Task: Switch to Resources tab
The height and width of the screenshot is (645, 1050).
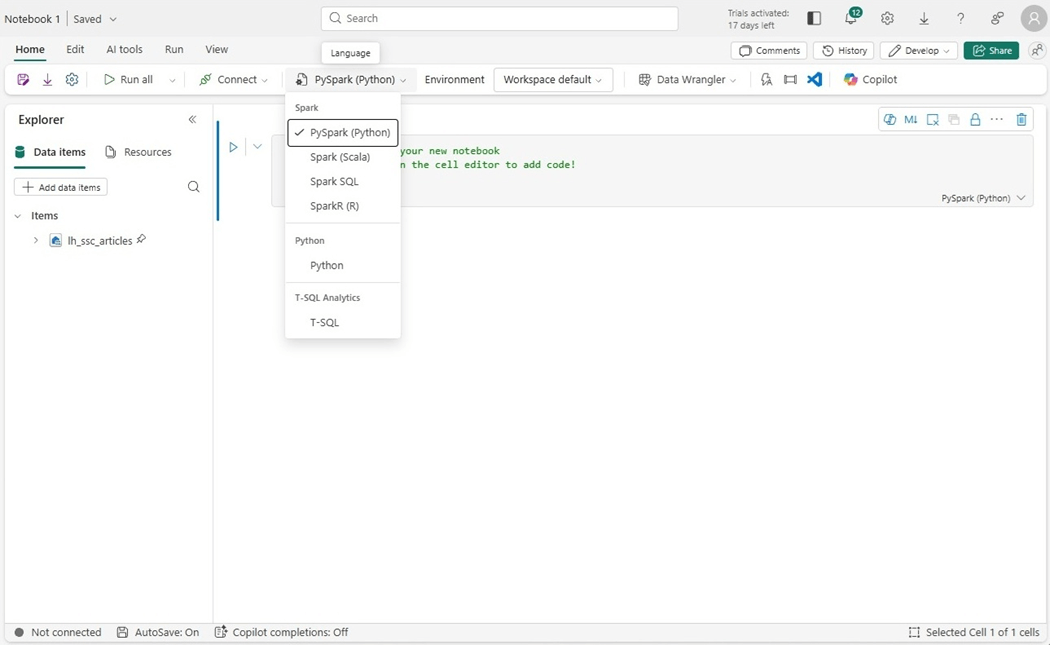Action: [139, 153]
